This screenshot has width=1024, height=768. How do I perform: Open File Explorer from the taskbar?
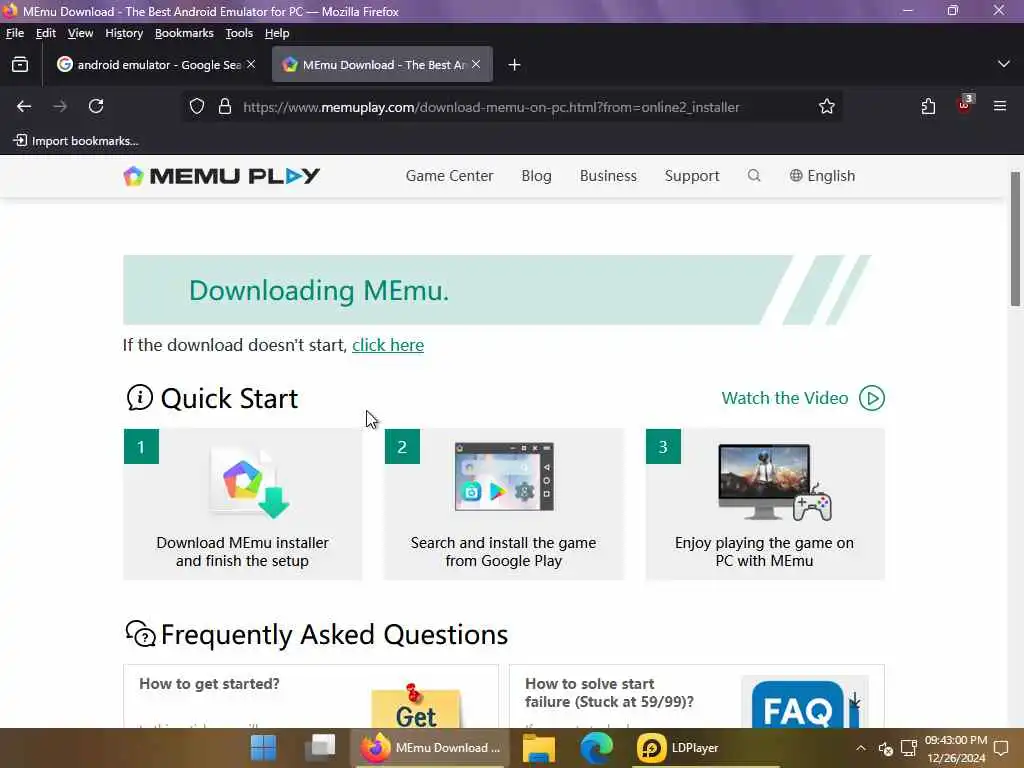pos(539,748)
